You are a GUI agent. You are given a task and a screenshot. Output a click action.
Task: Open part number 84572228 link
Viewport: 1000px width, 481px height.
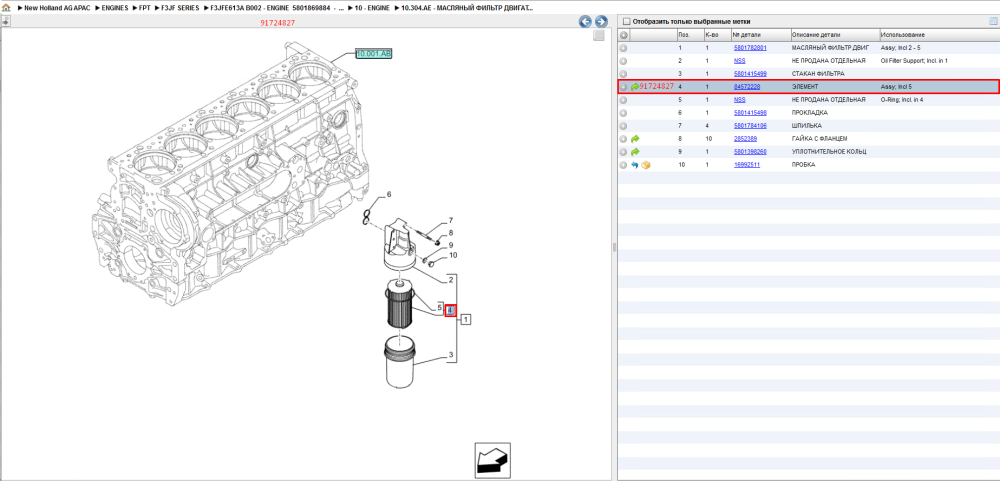[746, 87]
